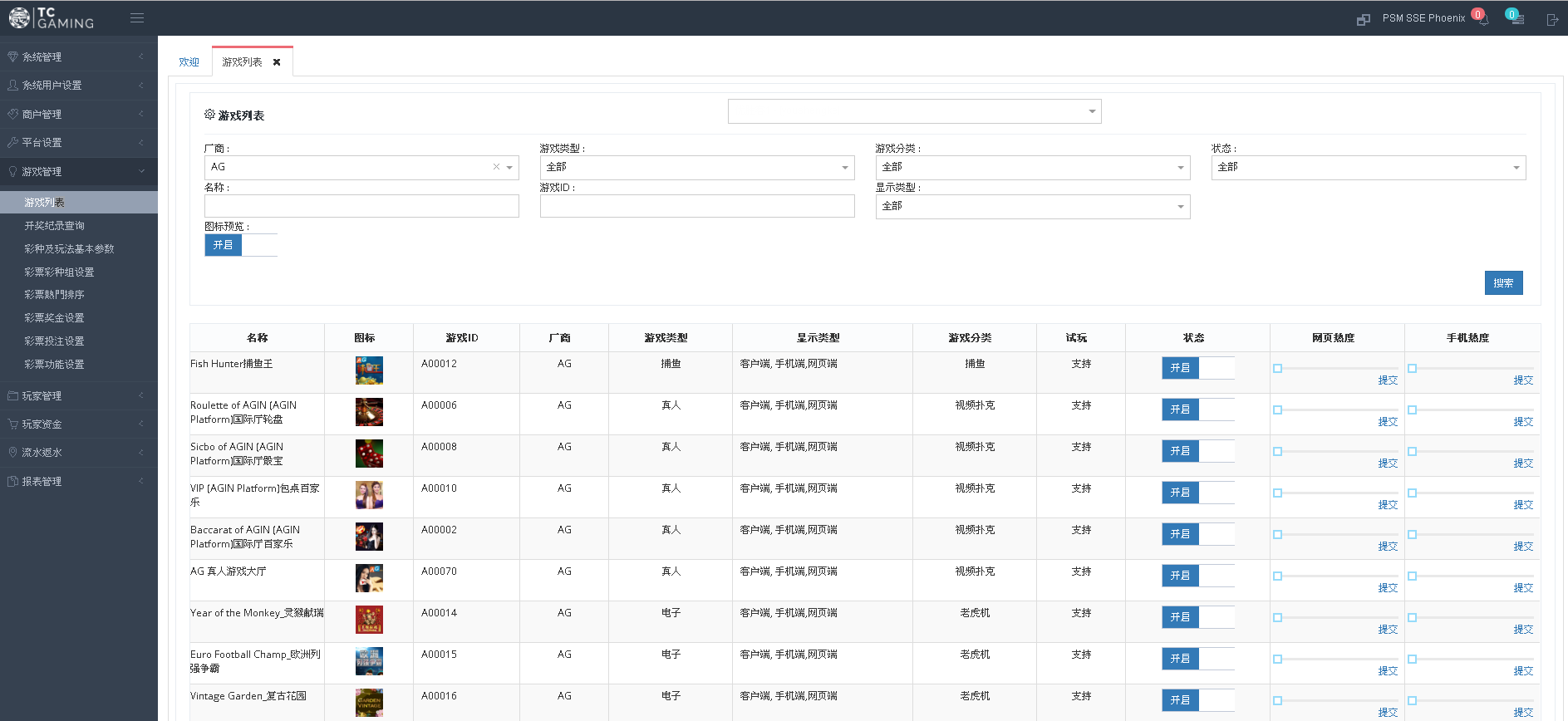Image resolution: width=1568 pixels, height=721 pixels.
Task: Open the notification bell icon
Action: 1483,20
